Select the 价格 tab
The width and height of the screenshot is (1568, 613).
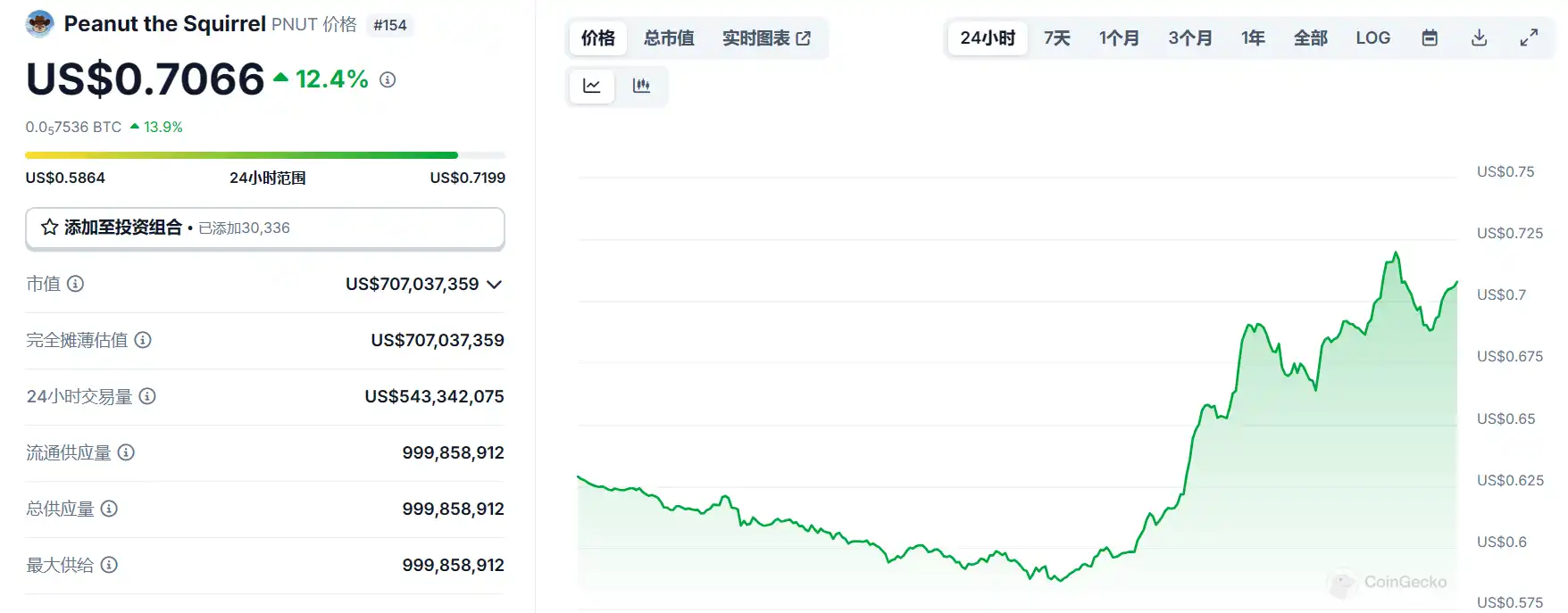click(598, 38)
